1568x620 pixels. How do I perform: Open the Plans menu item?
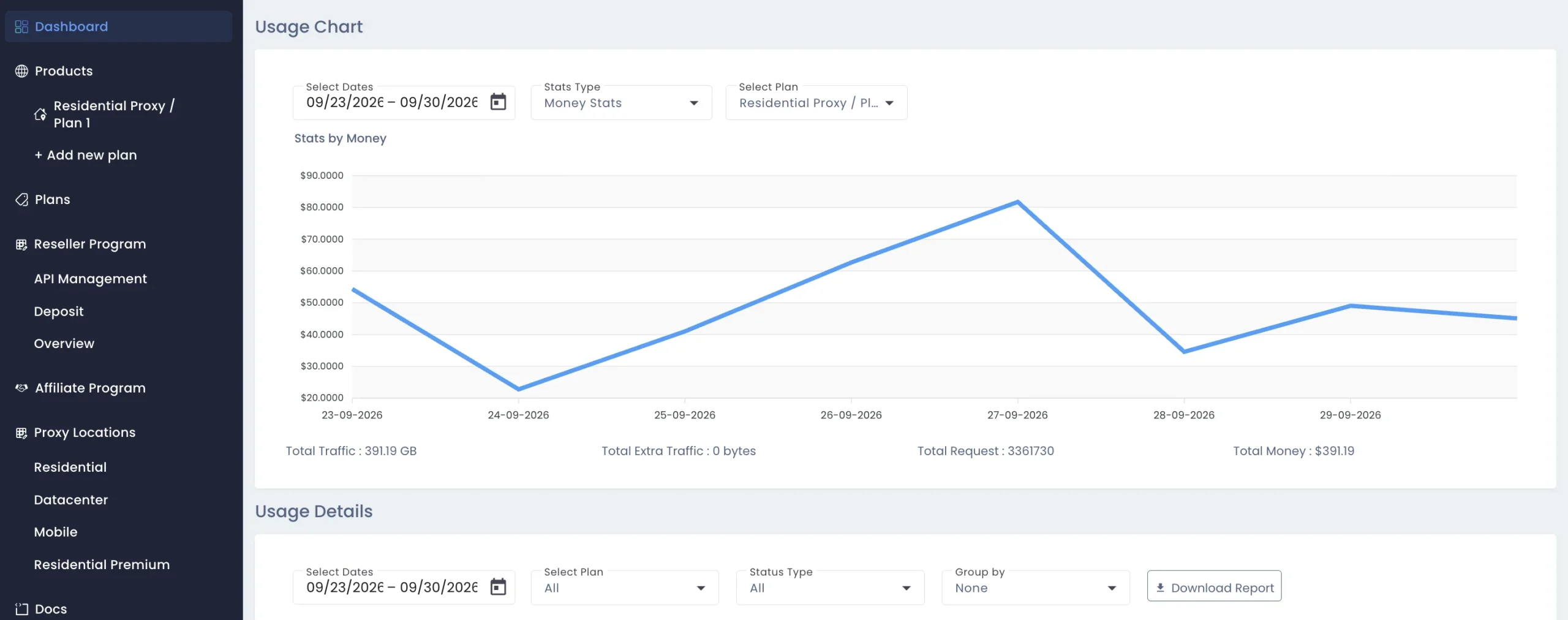pyautogui.click(x=53, y=200)
